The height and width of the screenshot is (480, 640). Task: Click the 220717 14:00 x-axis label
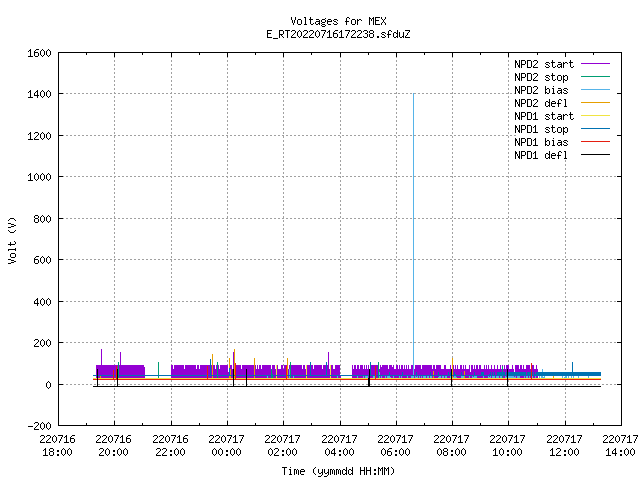(x=620, y=446)
